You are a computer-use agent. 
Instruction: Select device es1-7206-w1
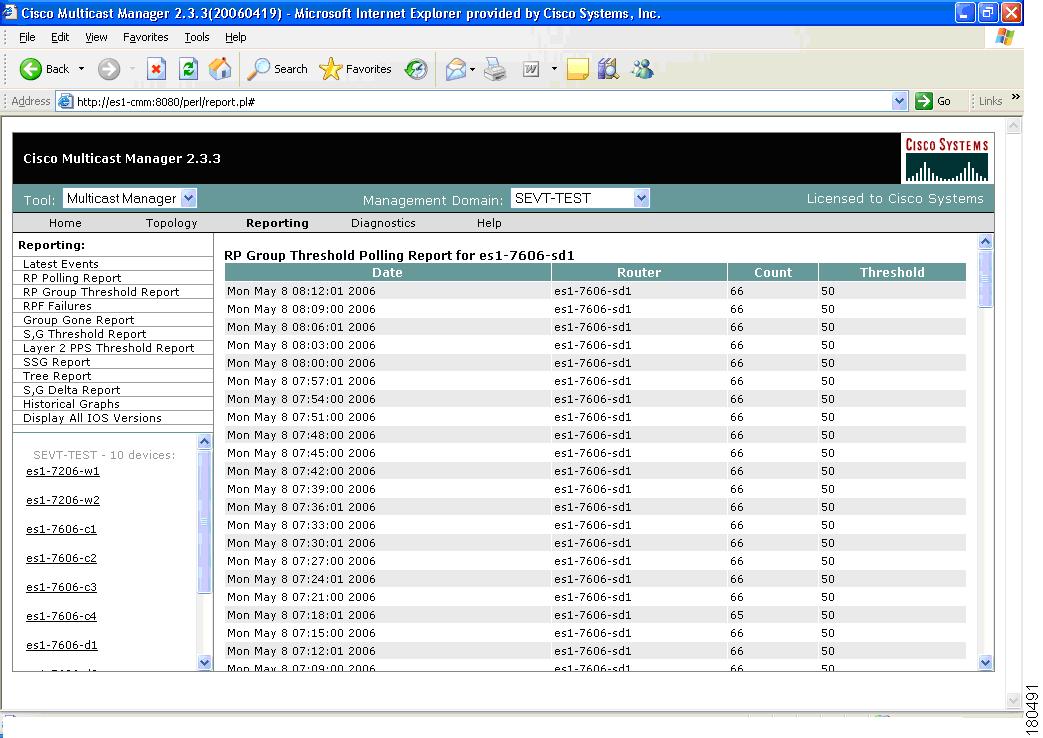[x=63, y=471]
